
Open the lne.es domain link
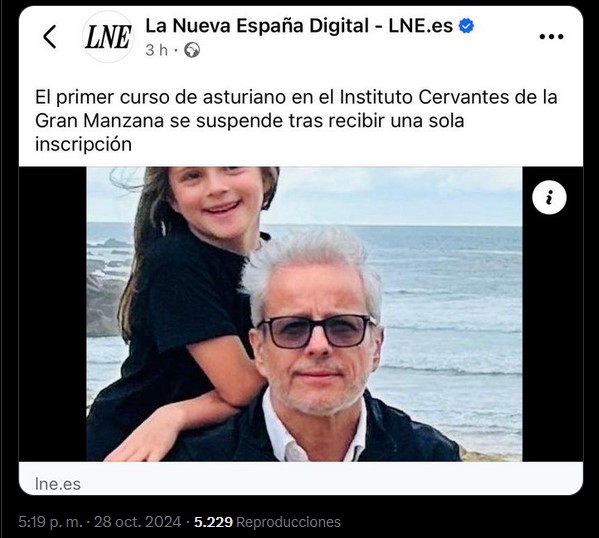(x=58, y=484)
